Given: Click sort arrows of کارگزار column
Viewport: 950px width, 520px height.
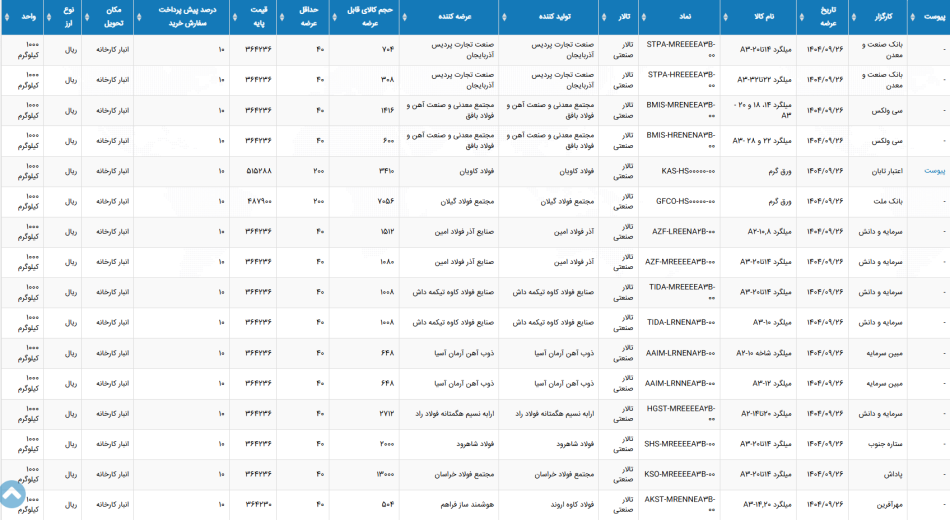Looking at the screenshot, I should click(854, 17).
